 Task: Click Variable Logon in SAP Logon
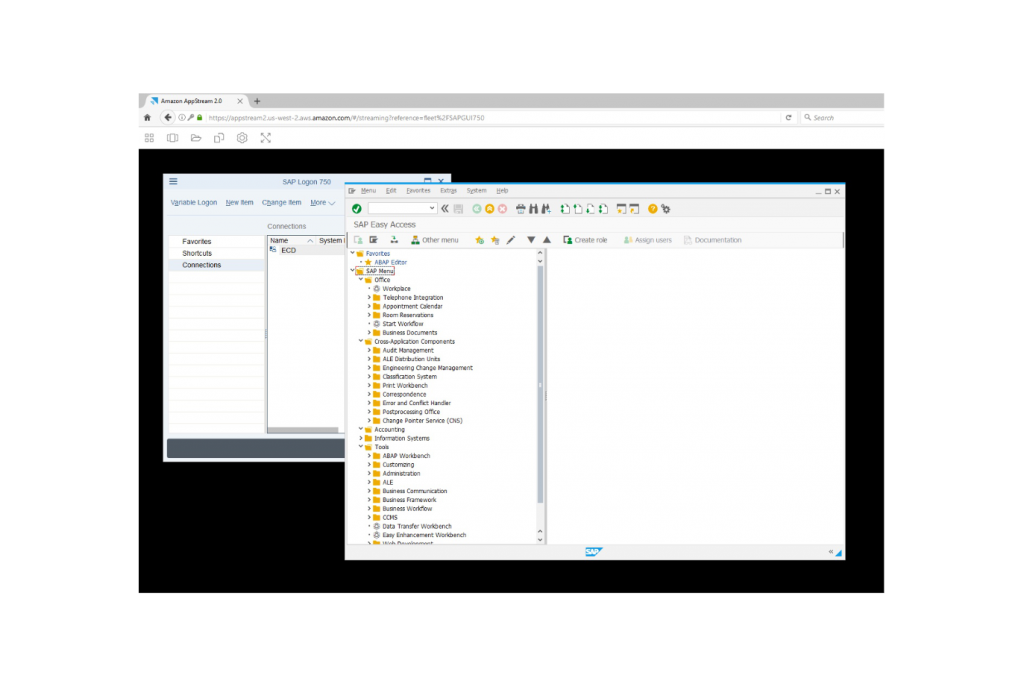pos(194,203)
